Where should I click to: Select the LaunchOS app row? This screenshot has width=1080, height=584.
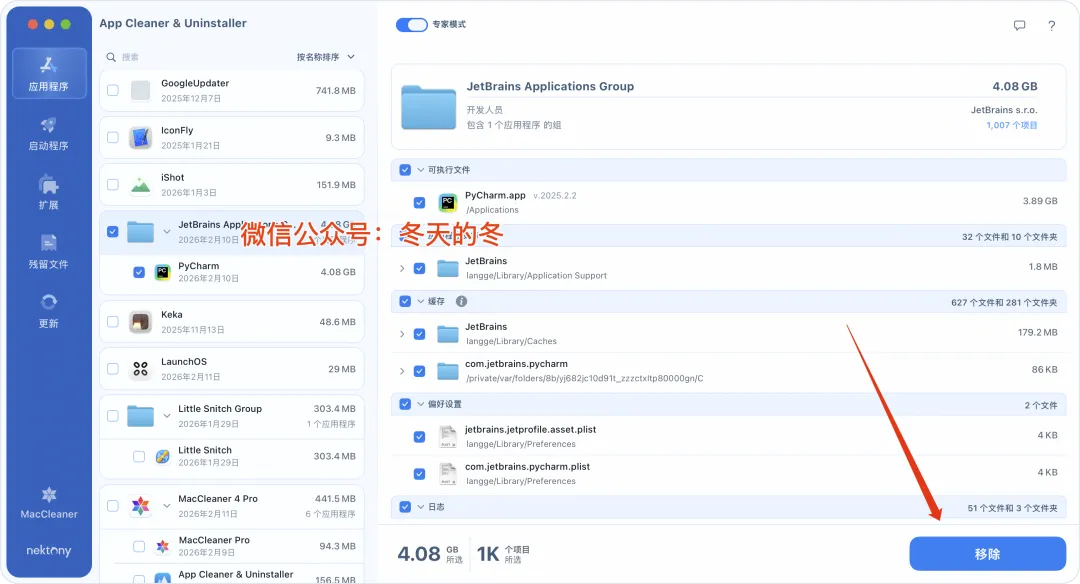(x=231, y=369)
